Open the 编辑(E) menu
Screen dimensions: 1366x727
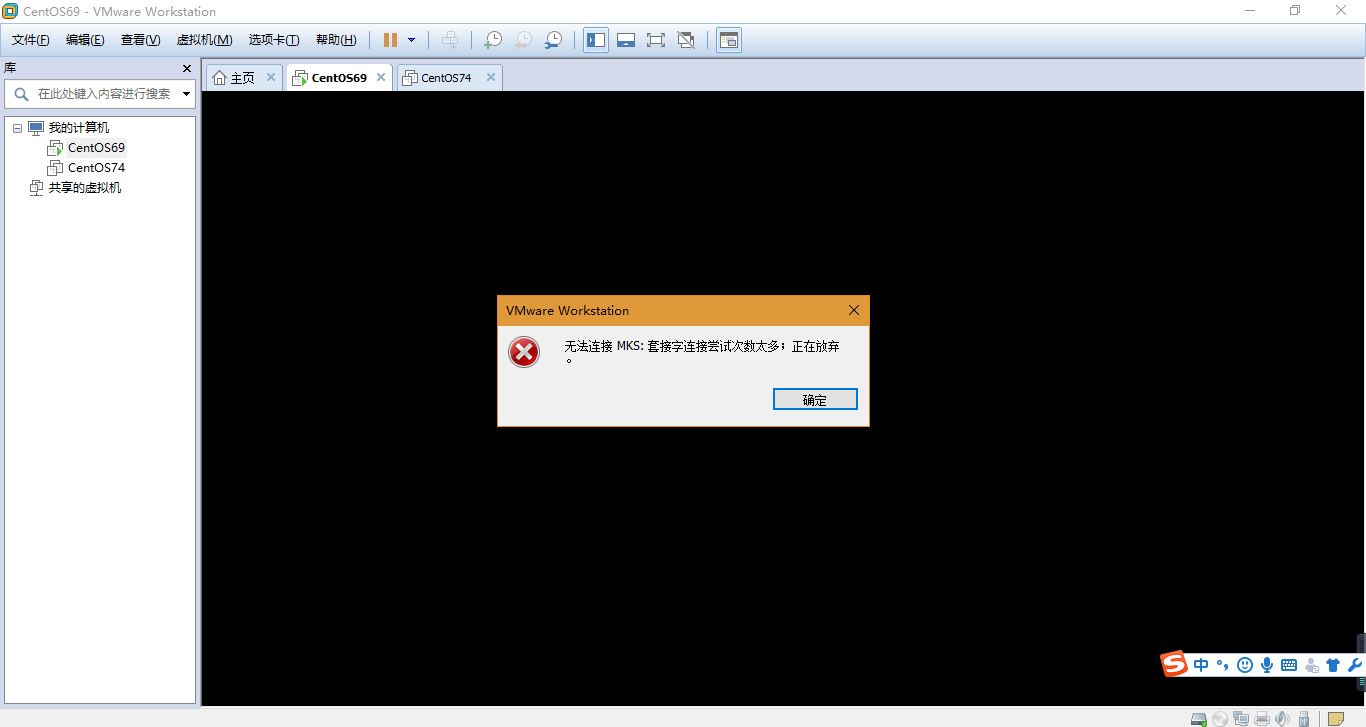(85, 40)
